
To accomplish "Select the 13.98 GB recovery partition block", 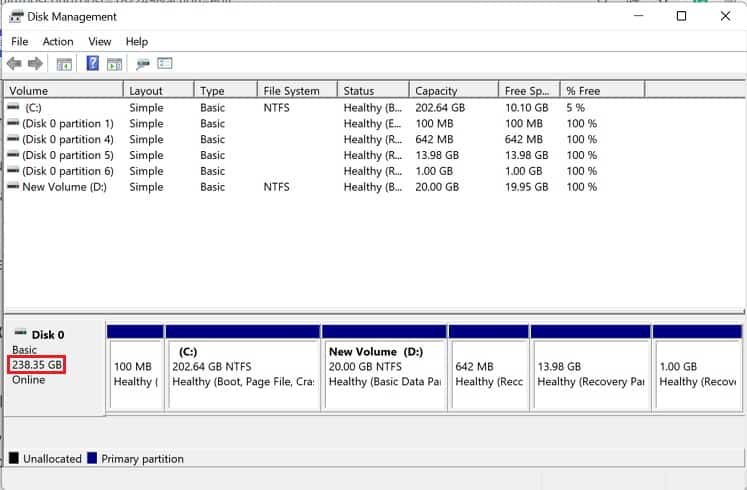I will coord(591,367).
